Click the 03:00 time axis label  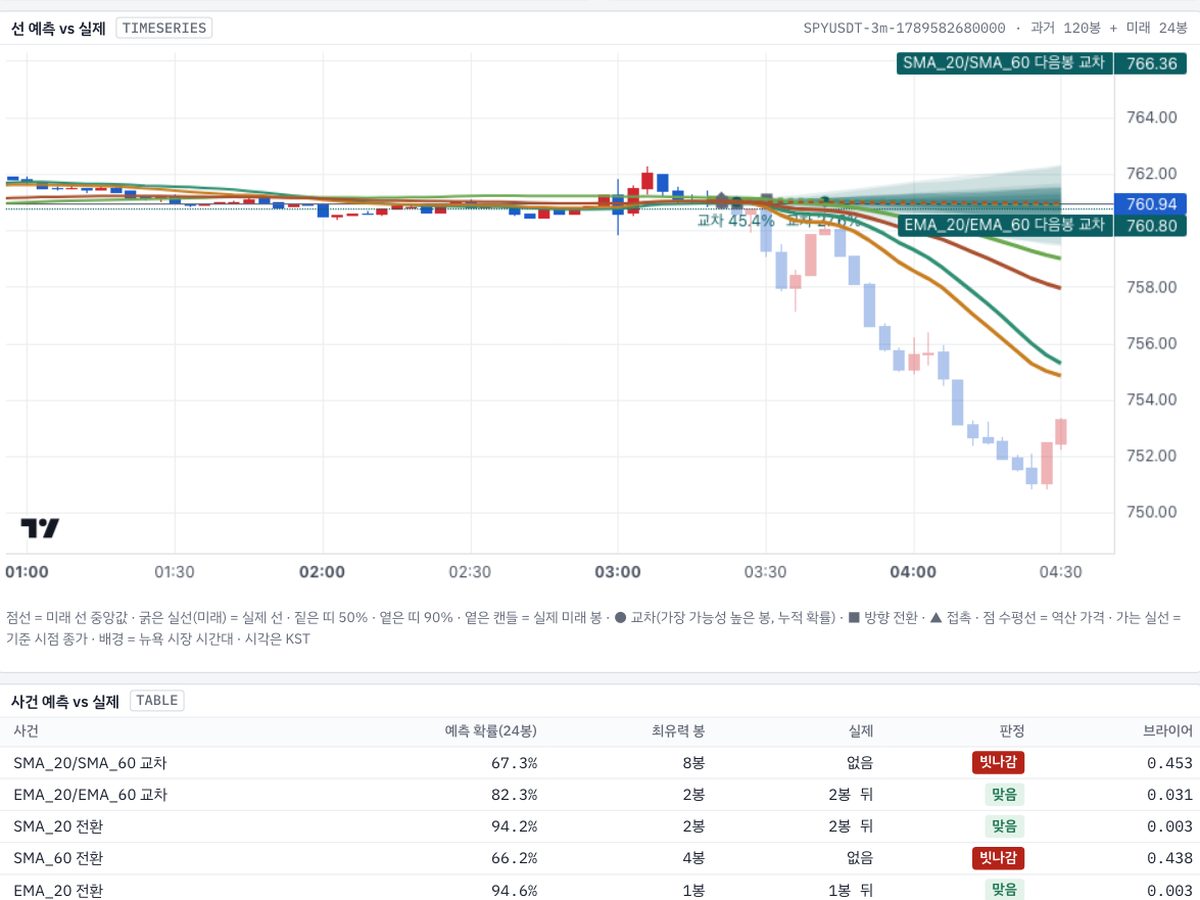(617, 572)
